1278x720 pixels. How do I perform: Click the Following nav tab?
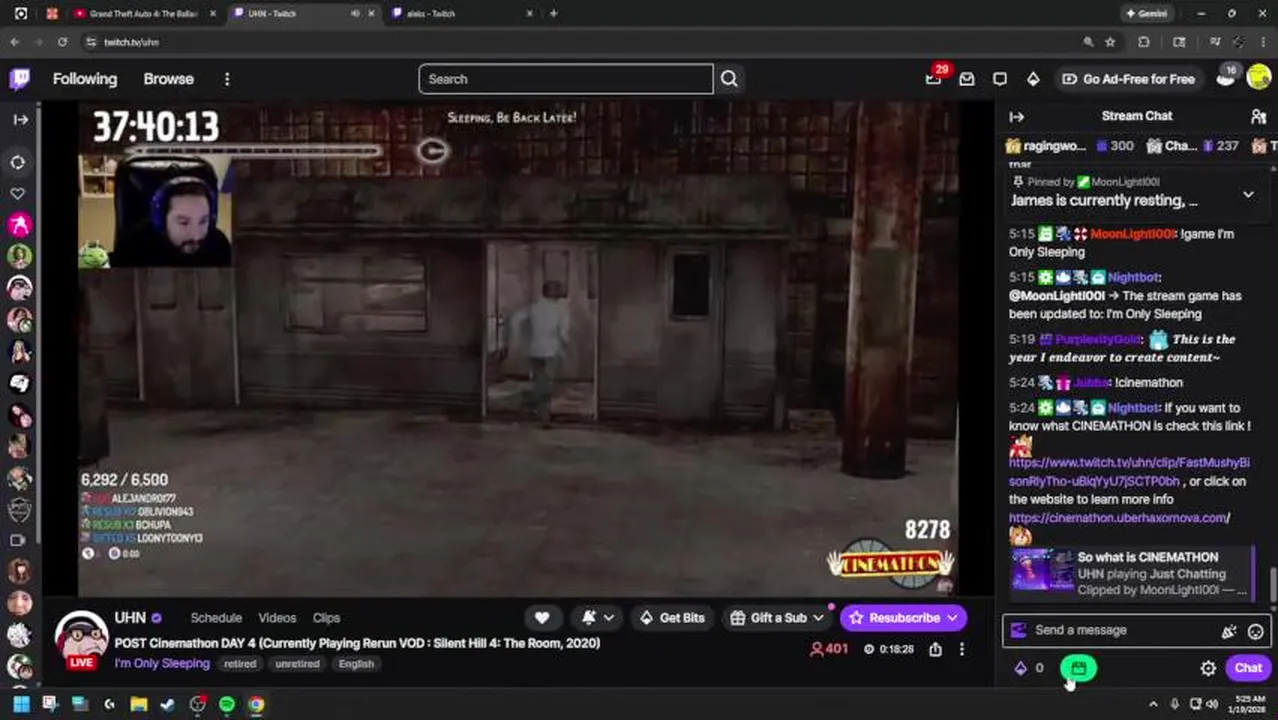tap(85, 79)
